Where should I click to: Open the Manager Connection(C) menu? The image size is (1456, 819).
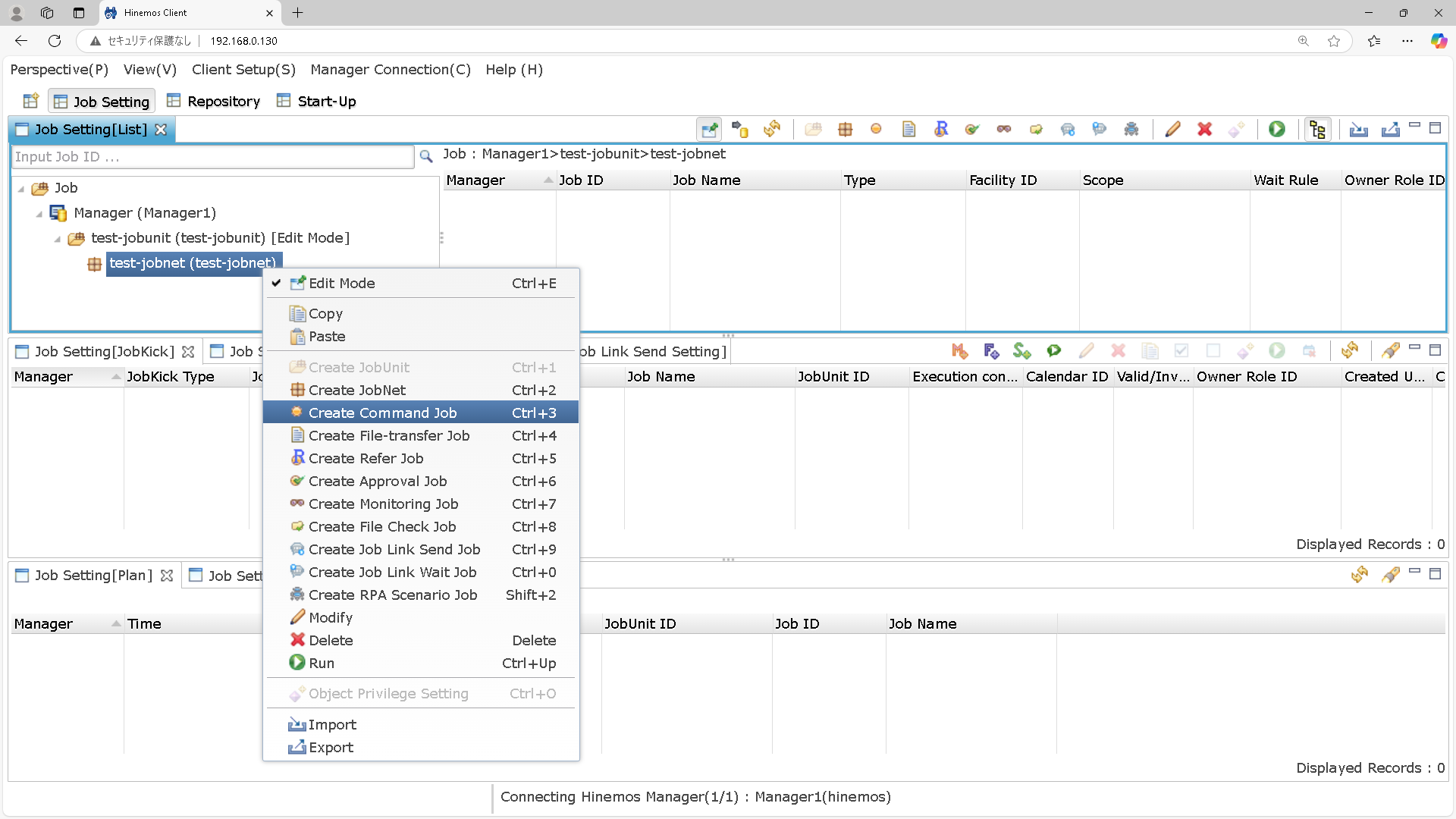click(x=391, y=70)
